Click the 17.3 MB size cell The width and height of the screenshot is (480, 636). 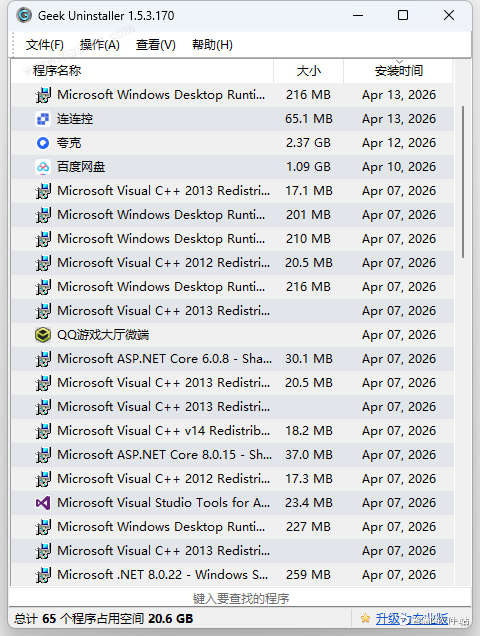(x=309, y=479)
